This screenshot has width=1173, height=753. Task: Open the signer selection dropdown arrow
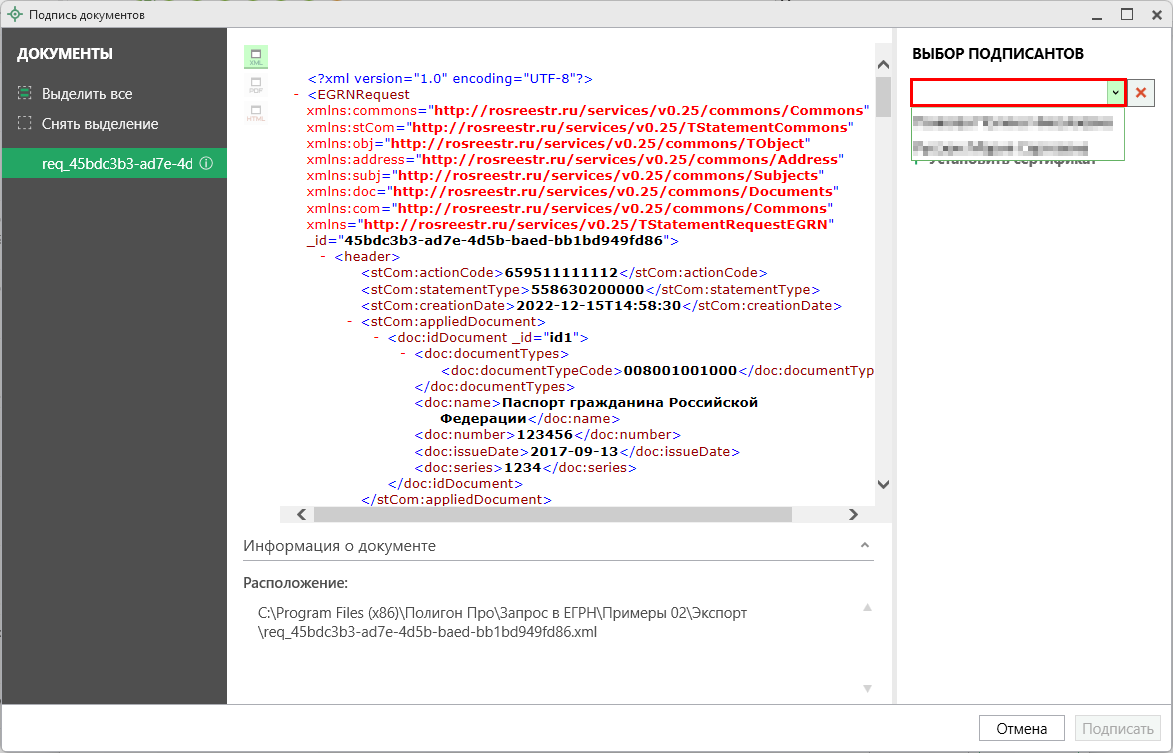pyautogui.click(x=1114, y=92)
